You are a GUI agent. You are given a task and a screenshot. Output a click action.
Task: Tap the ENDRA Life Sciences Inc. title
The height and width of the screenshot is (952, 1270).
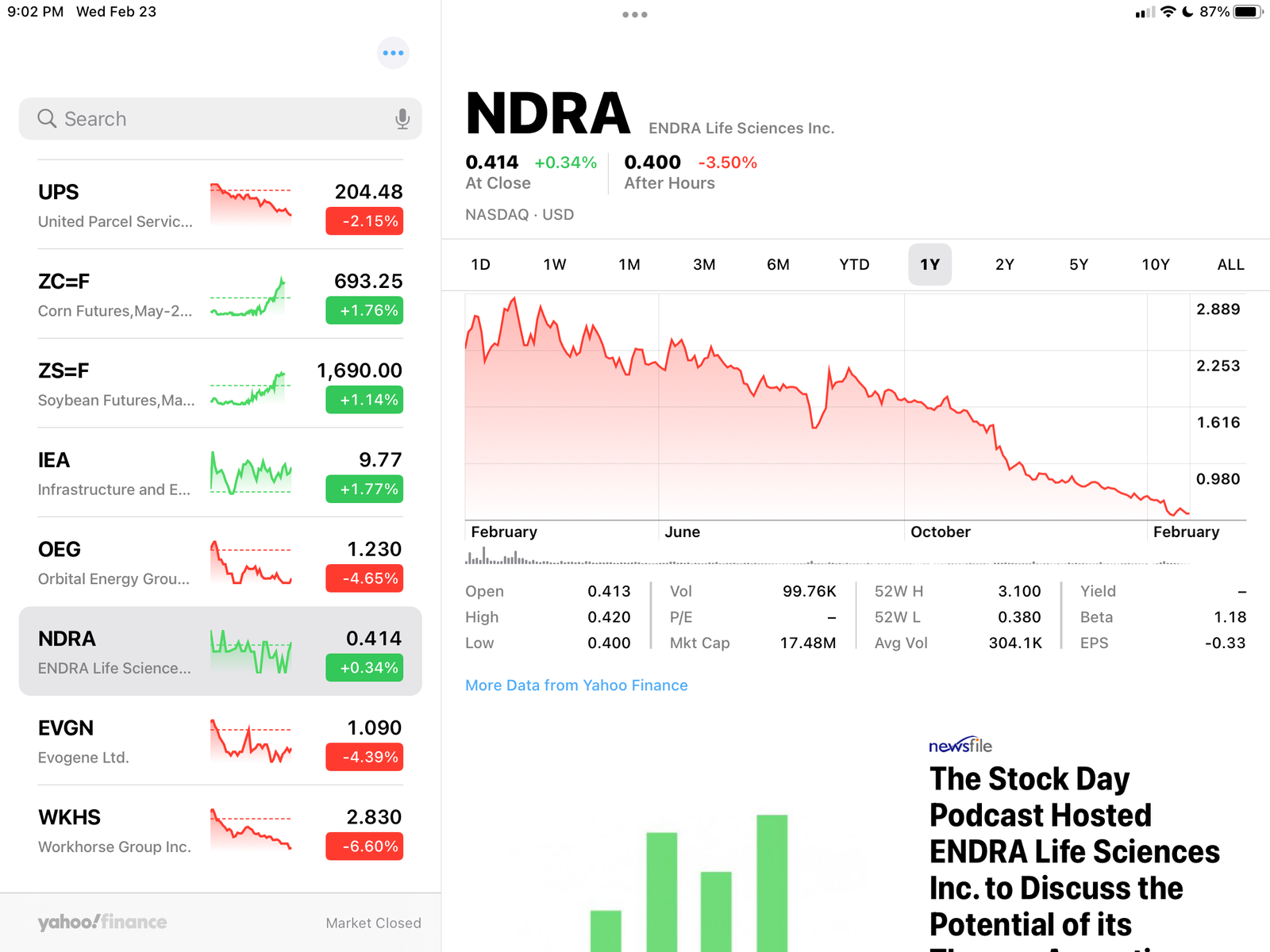[741, 128]
